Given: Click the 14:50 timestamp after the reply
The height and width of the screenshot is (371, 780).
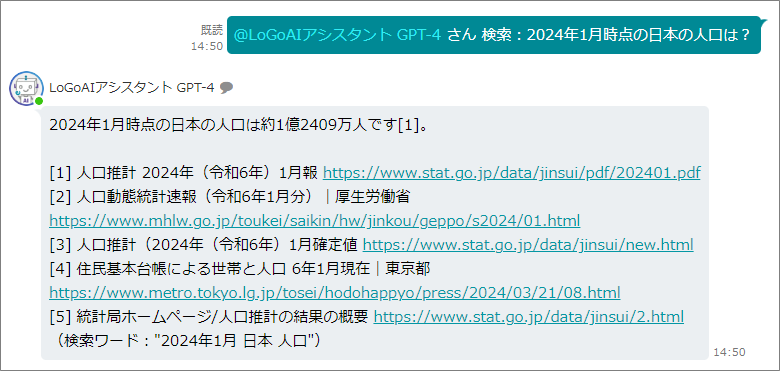Looking at the screenshot, I should pos(729,352).
